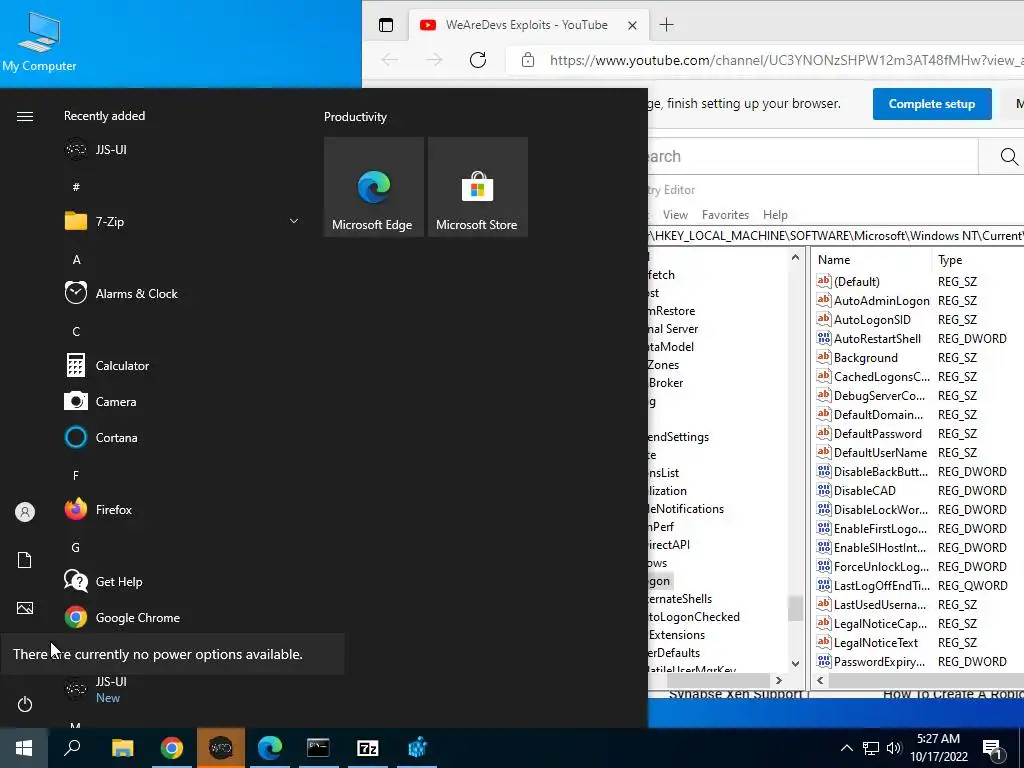
Task: Click Edge tab actions menu icon
Action: [x=386, y=25]
